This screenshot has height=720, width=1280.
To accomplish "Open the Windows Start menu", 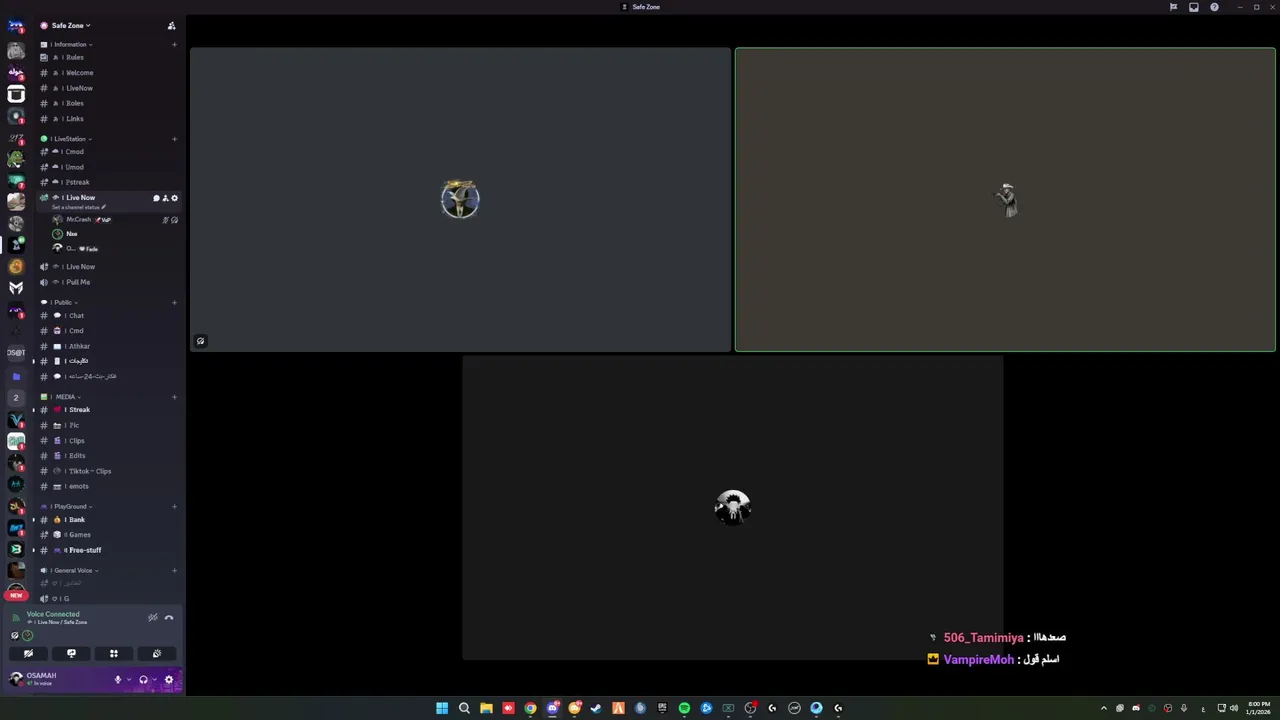I will pos(442,708).
